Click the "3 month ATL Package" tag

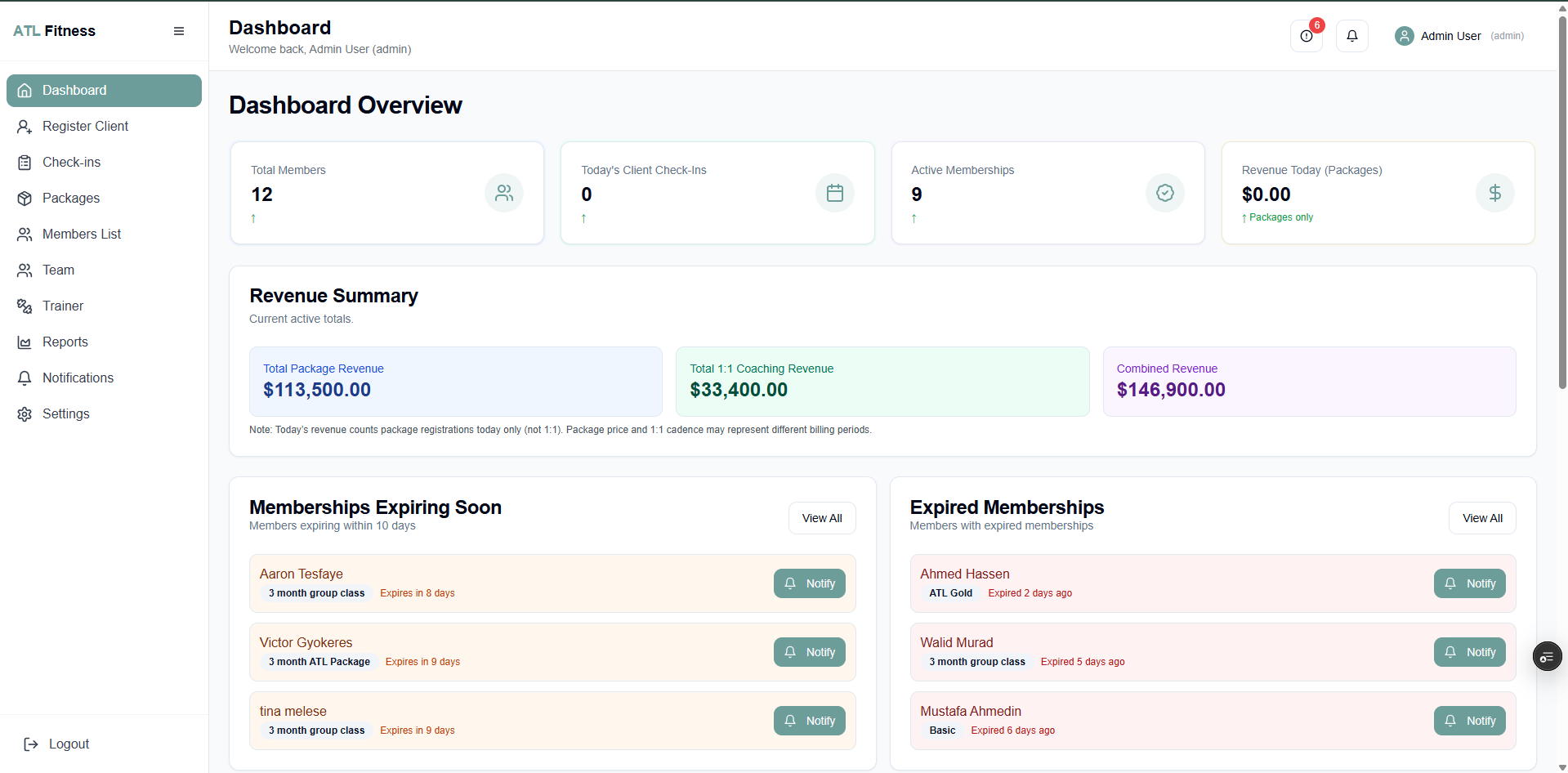coord(319,662)
